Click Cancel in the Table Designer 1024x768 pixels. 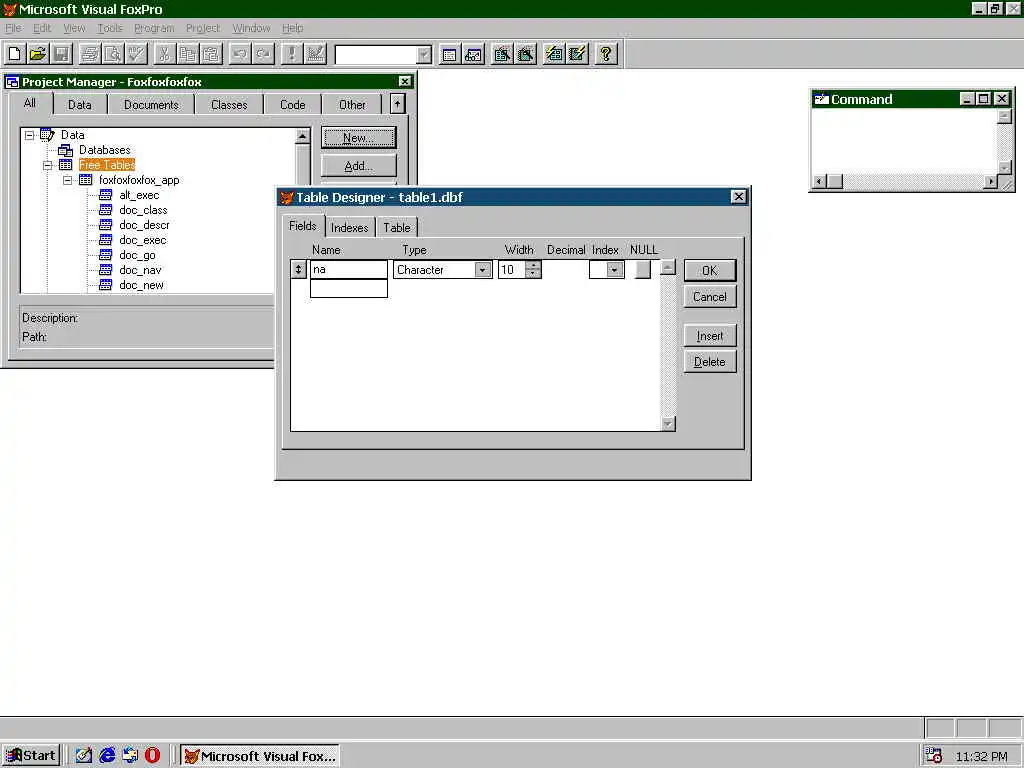pyautogui.click(x=710, y=296)
